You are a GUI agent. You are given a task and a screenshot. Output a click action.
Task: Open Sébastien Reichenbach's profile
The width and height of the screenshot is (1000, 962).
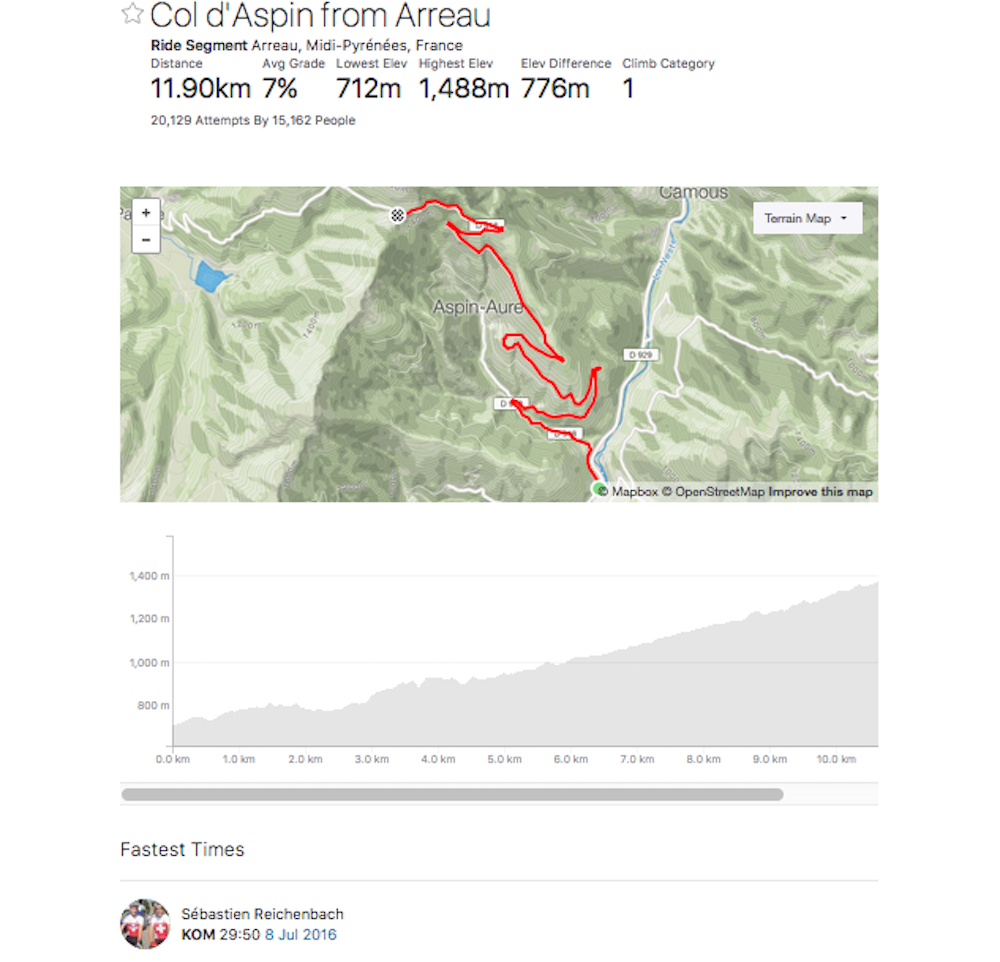pyautogui.click(x=262, y=914)
